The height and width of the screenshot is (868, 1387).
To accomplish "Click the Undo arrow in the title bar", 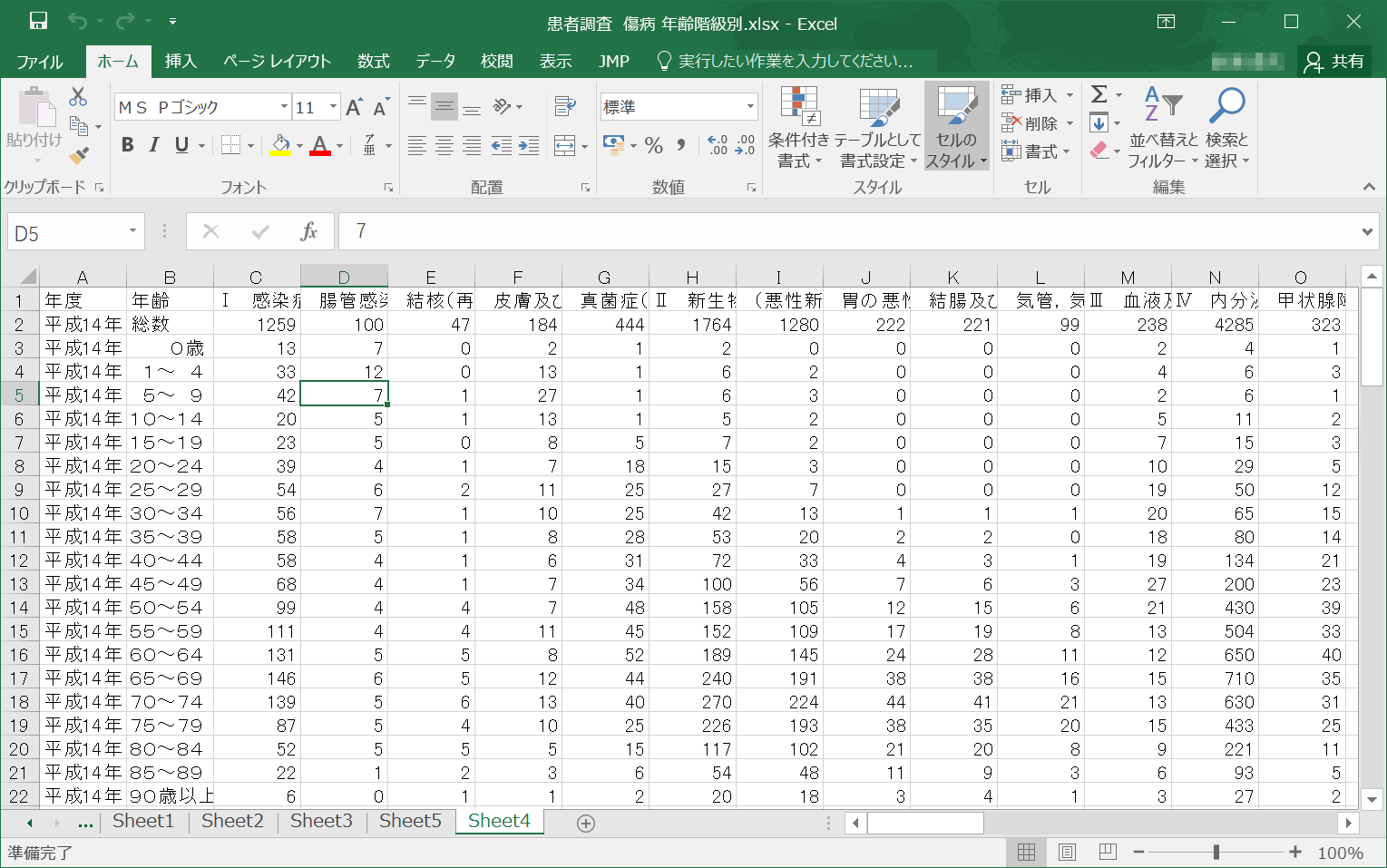I will point(78,22).
